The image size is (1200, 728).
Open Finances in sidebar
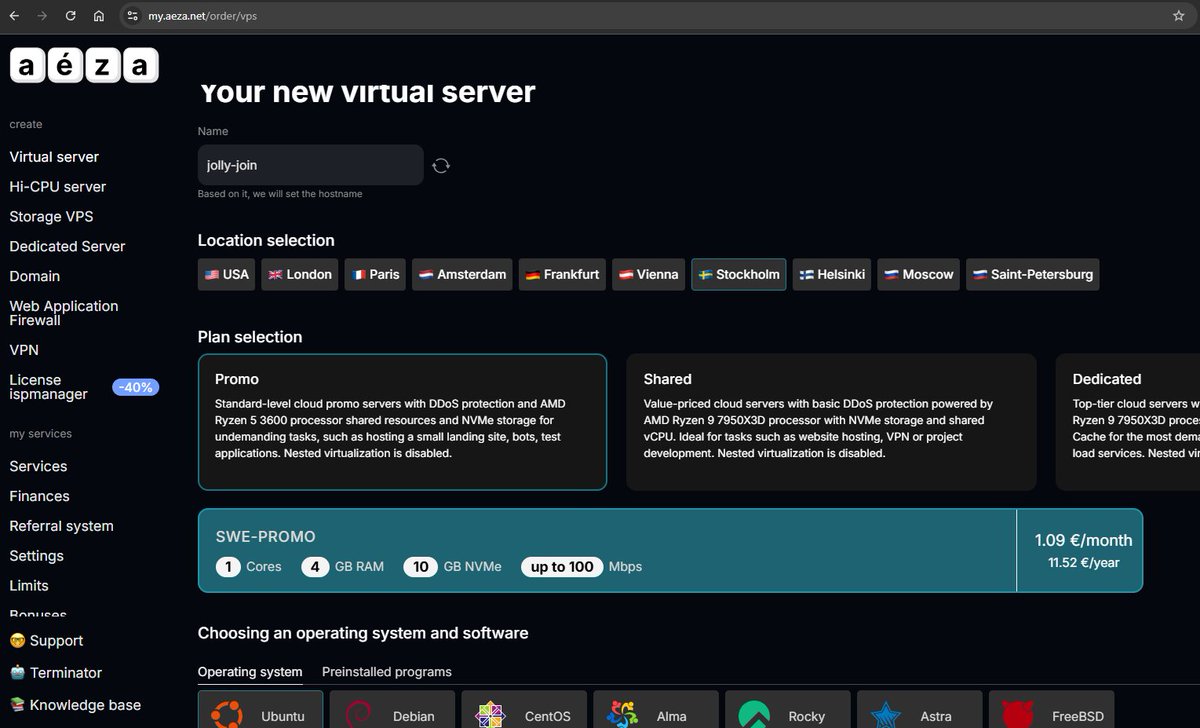coord(39,496)
